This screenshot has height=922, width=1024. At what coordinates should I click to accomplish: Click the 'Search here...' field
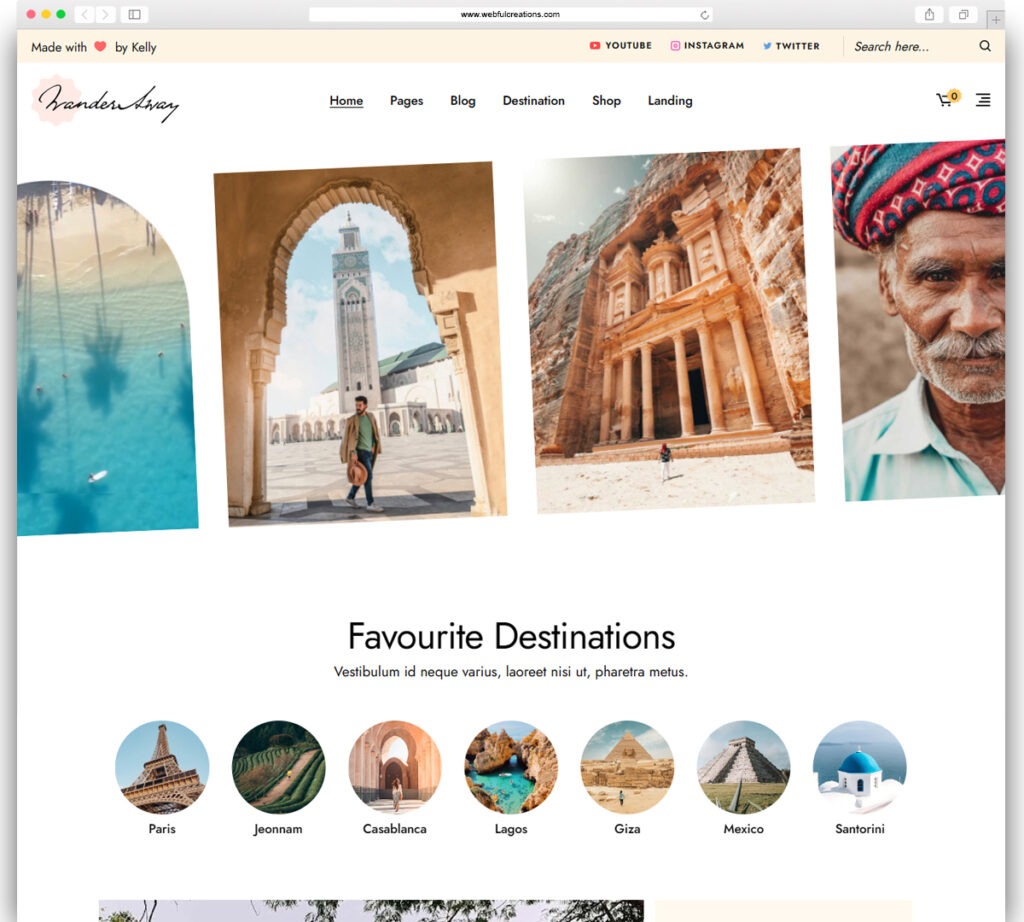(x=910, y=47)
